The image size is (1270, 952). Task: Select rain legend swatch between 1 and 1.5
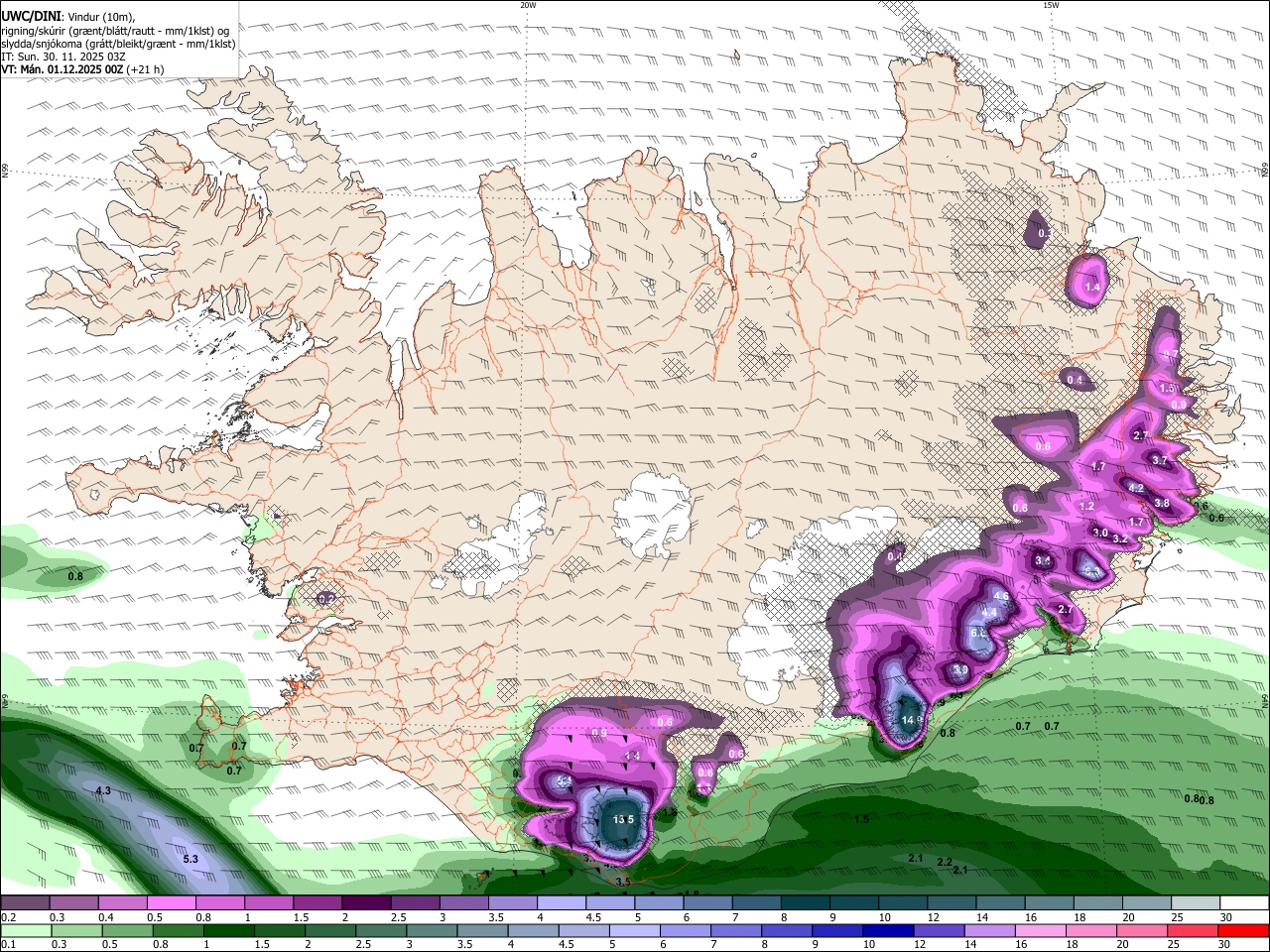pyautogui.click(x=229, y=931)
